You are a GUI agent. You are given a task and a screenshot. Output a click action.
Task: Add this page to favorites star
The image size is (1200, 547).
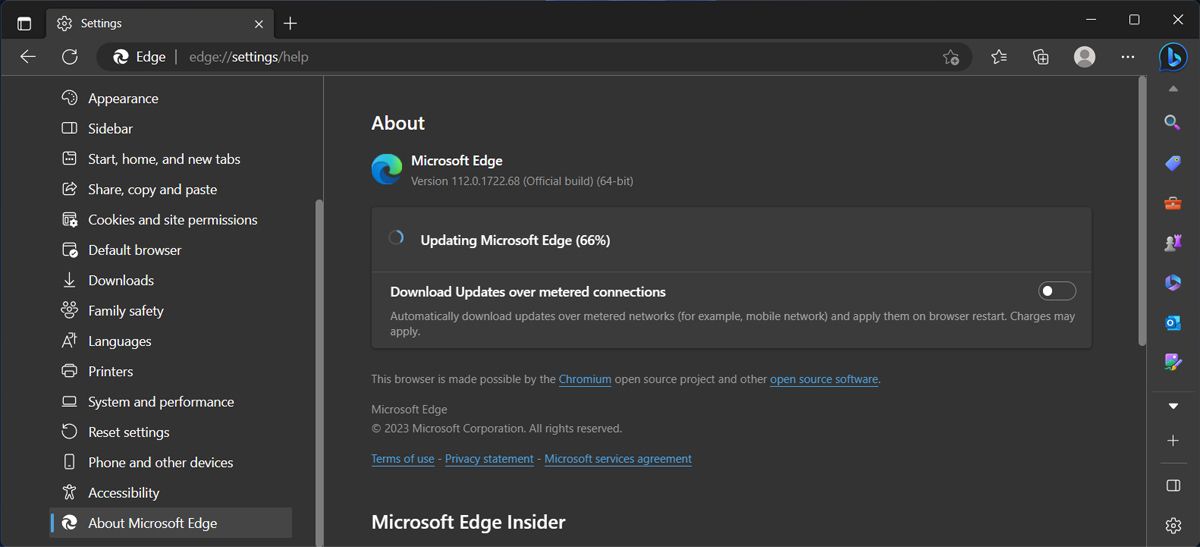951,57
